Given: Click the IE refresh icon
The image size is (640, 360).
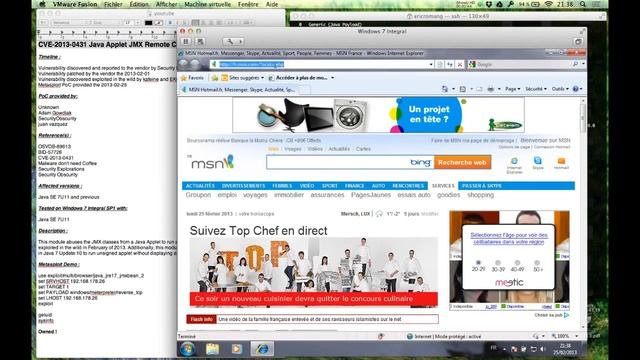Looking at the screenshot, I should tap(450, 64).
